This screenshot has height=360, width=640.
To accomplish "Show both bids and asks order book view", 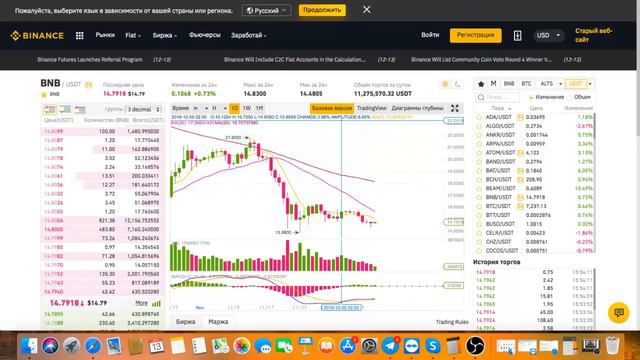I will 50,109.
